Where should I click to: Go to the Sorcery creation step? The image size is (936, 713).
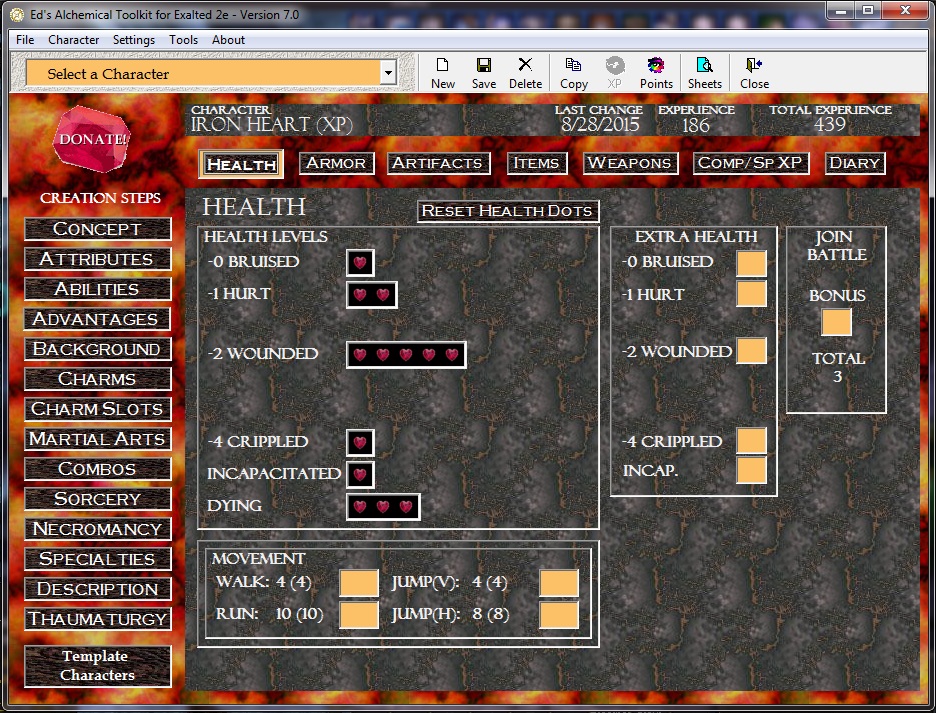click(97, 499)
